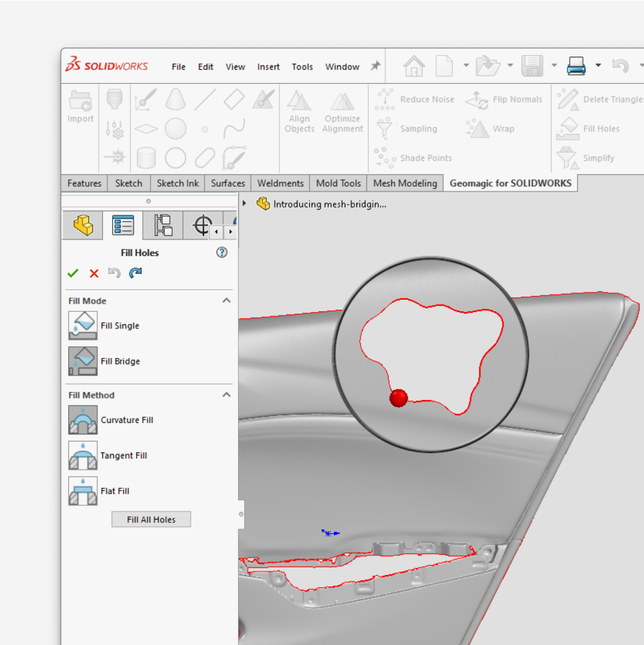Open the Print dropdown arrow

click(x=598, y=65)
